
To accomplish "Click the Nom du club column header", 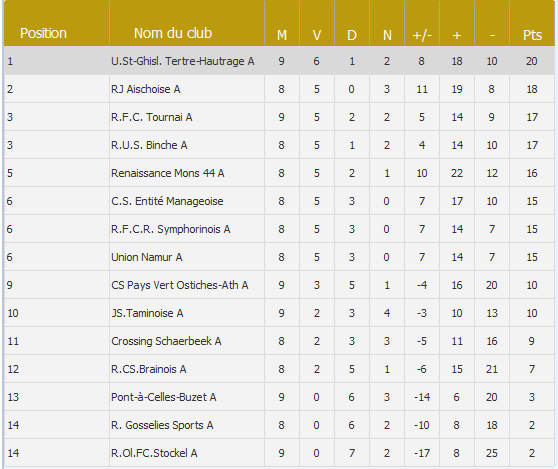I will point(173,33).
